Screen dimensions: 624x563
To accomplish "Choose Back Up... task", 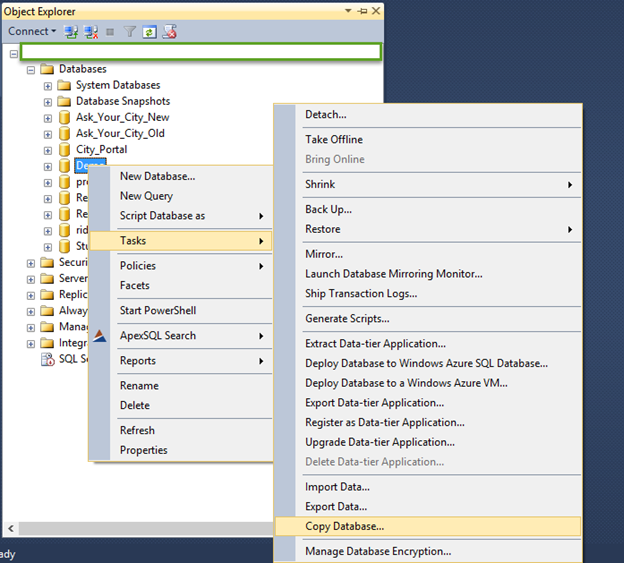I will (x=428, y=210).
